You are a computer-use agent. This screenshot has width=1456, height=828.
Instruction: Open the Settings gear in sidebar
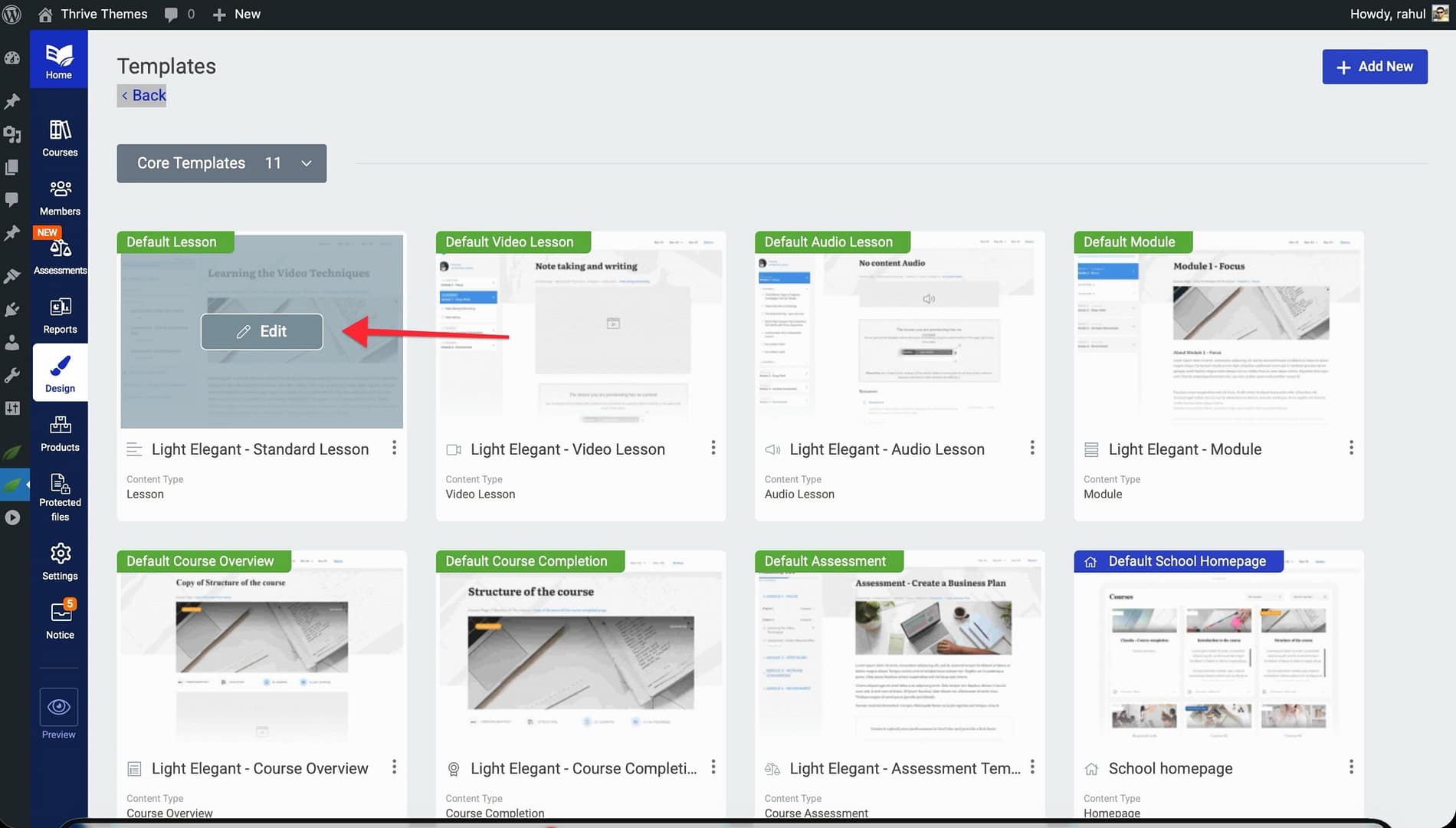click(x=60, y=562)
